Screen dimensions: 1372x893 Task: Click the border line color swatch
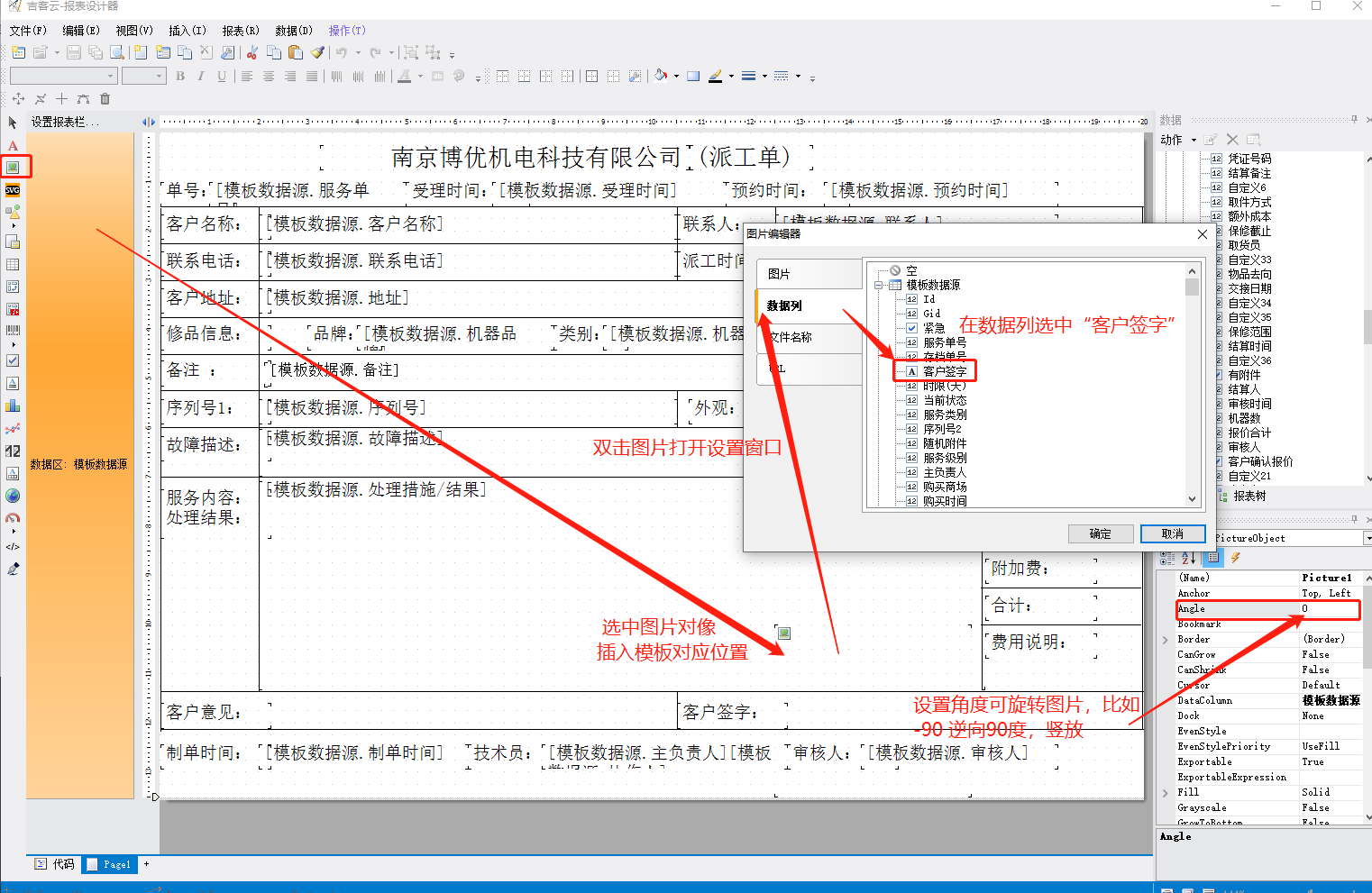715,77
